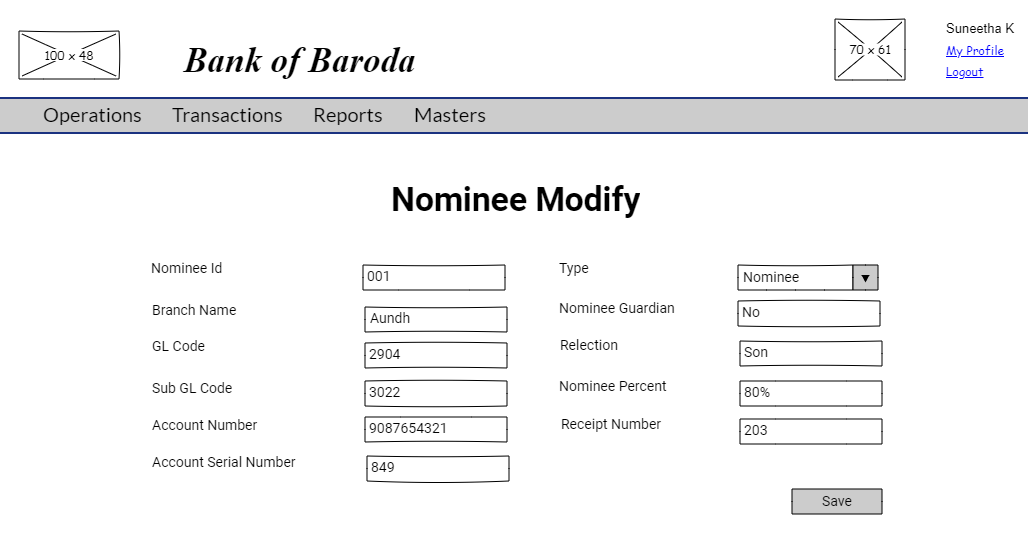Click the text box with value 2904
The image size is (1028, 545).
click(436, 355)
